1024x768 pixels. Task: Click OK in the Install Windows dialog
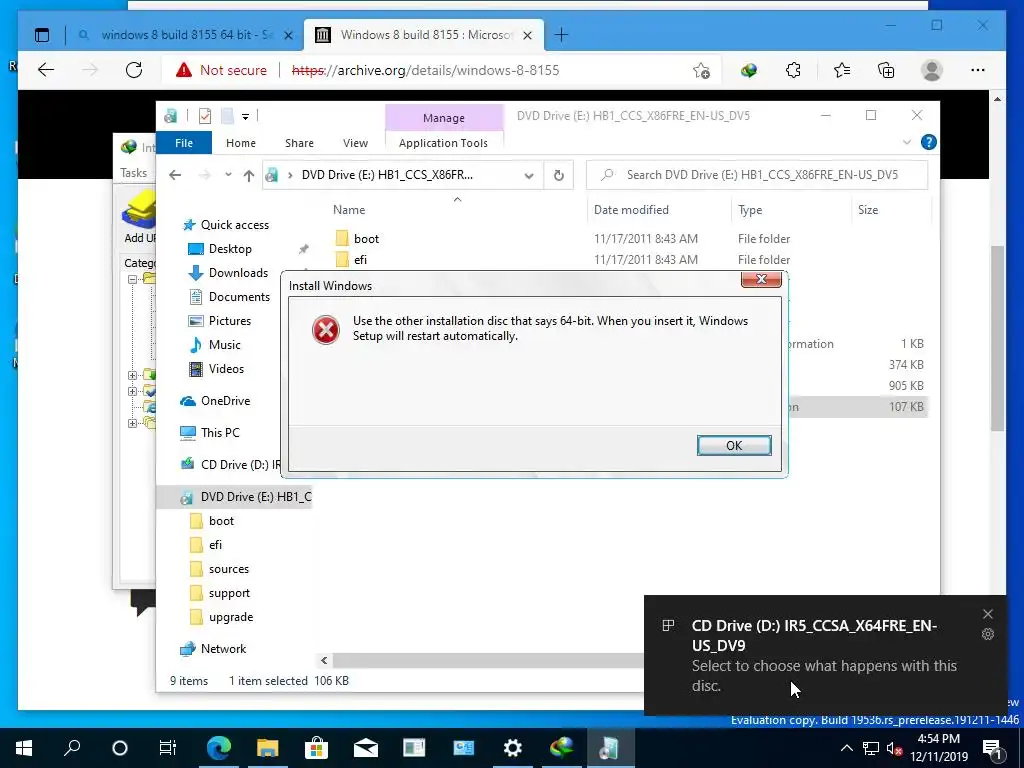734,445
